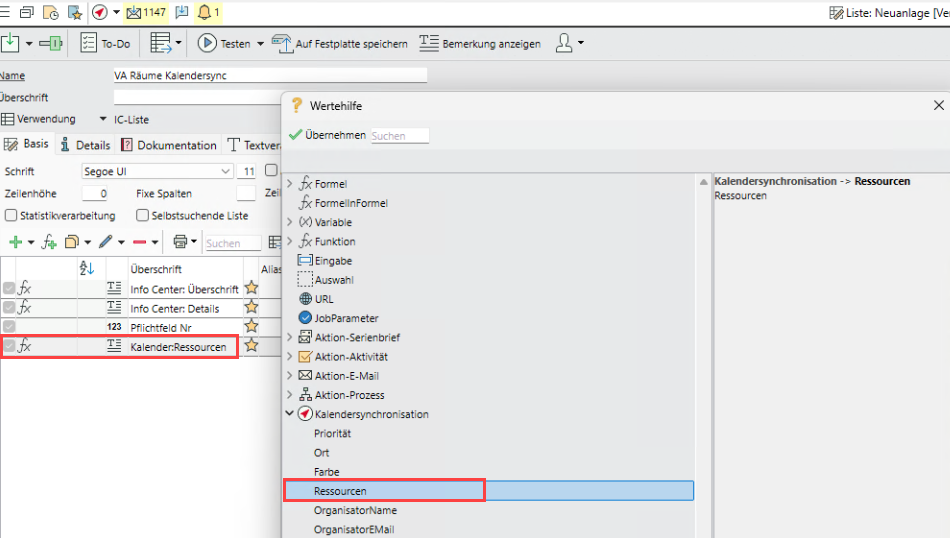The height and width of the screenshot is (538, 950).
Task: Click the red minus remove icon
Action: 140,242
